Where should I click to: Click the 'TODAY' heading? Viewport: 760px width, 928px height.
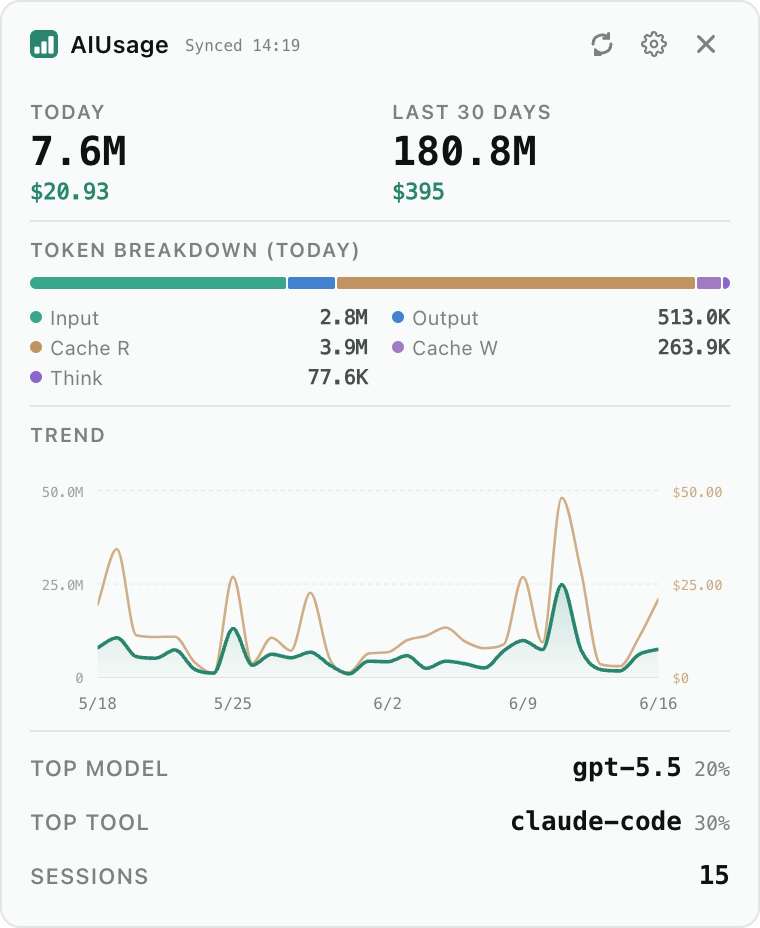click(67, 112)
